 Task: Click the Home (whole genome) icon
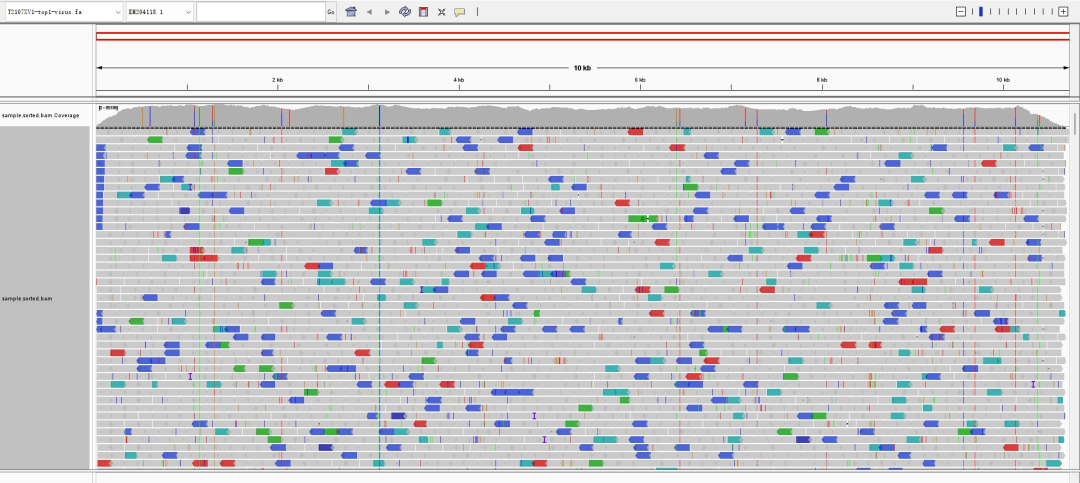351,12
